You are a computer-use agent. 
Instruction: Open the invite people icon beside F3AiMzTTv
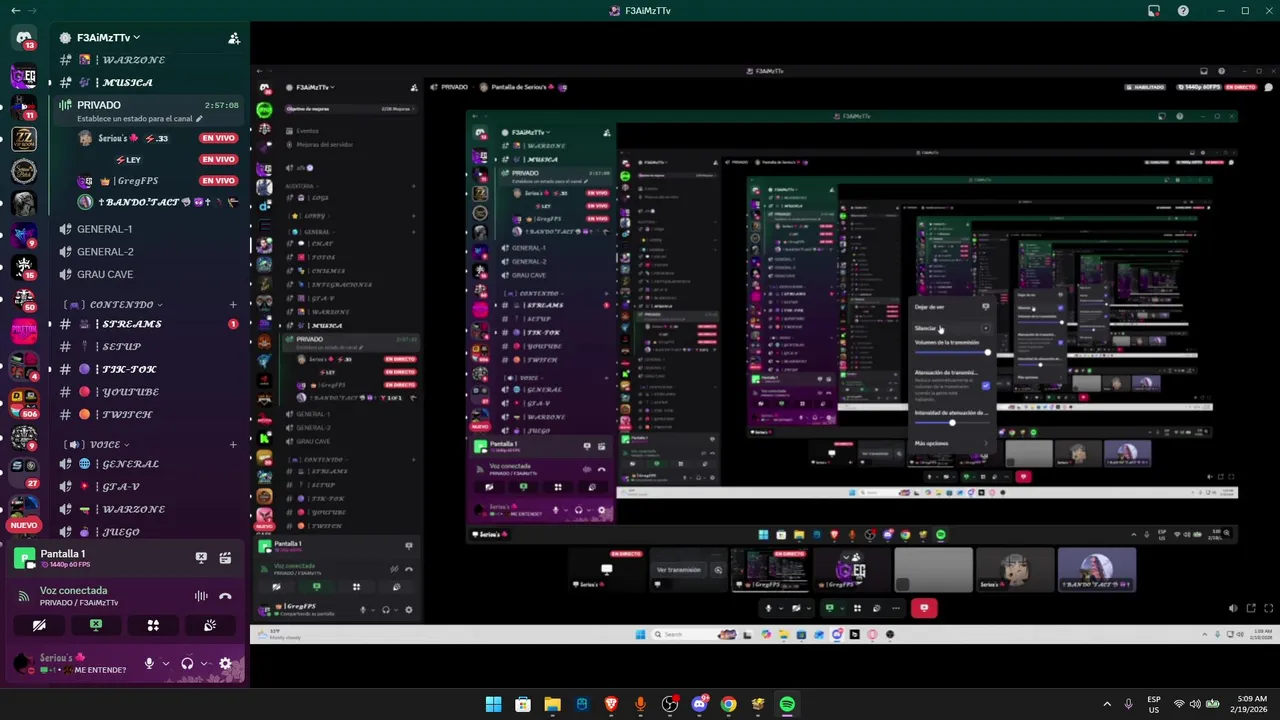point(234,38)
